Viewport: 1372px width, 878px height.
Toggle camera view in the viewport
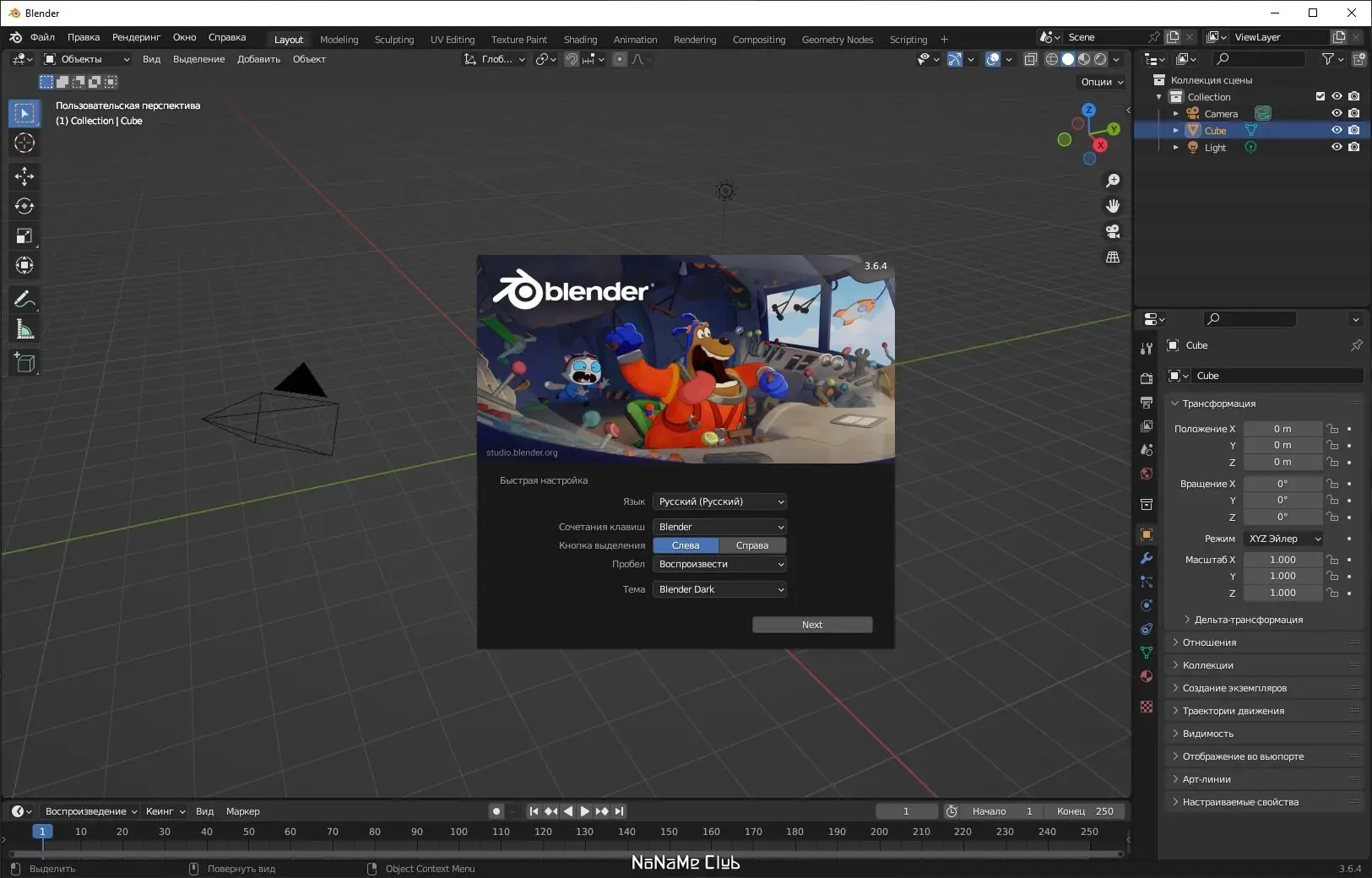coord(1113,231)
